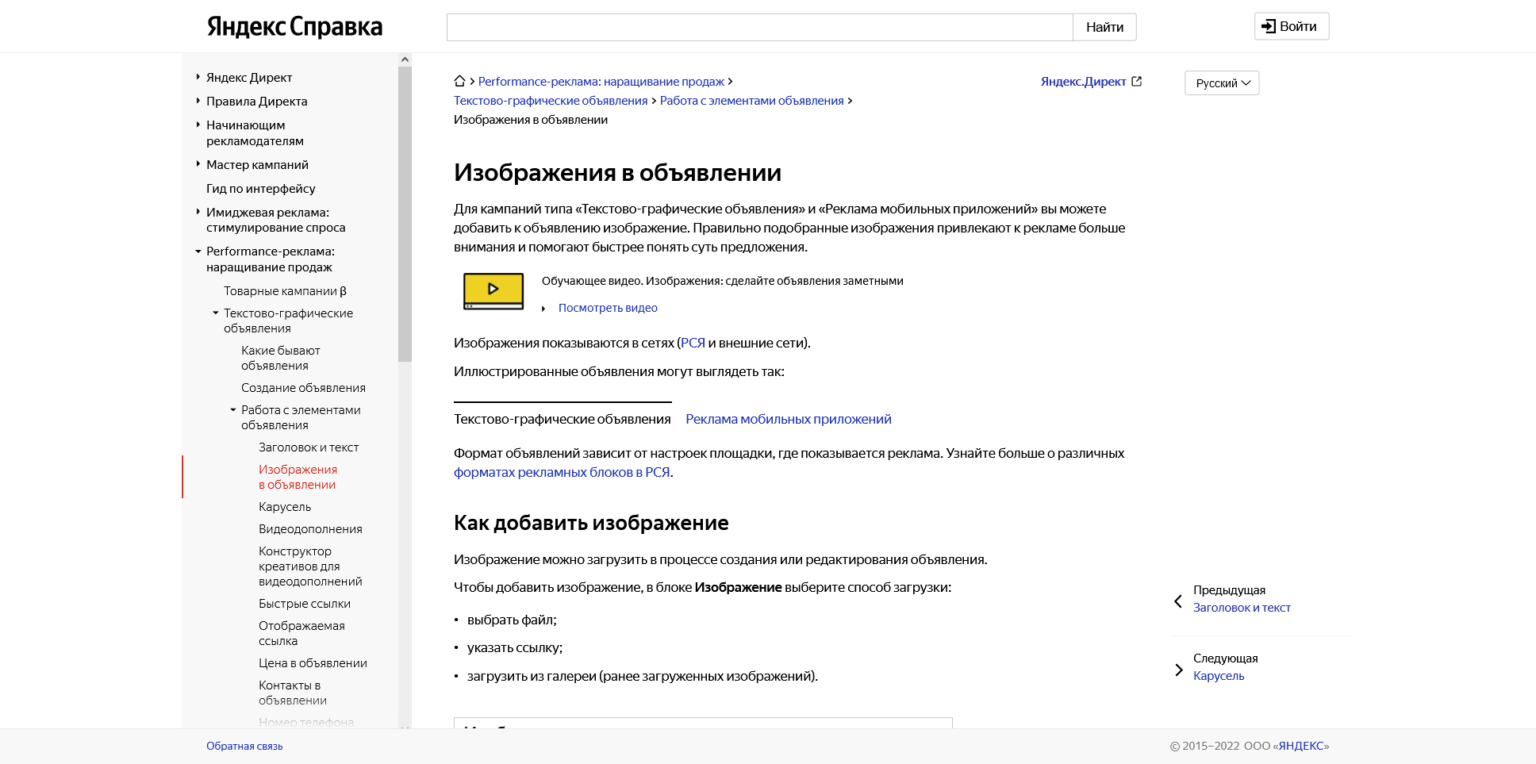Expand Начинающим рекламодателям section
The width and height of the screenshot is (1536, 764).
pyautogui.click(x=198, y=125)
